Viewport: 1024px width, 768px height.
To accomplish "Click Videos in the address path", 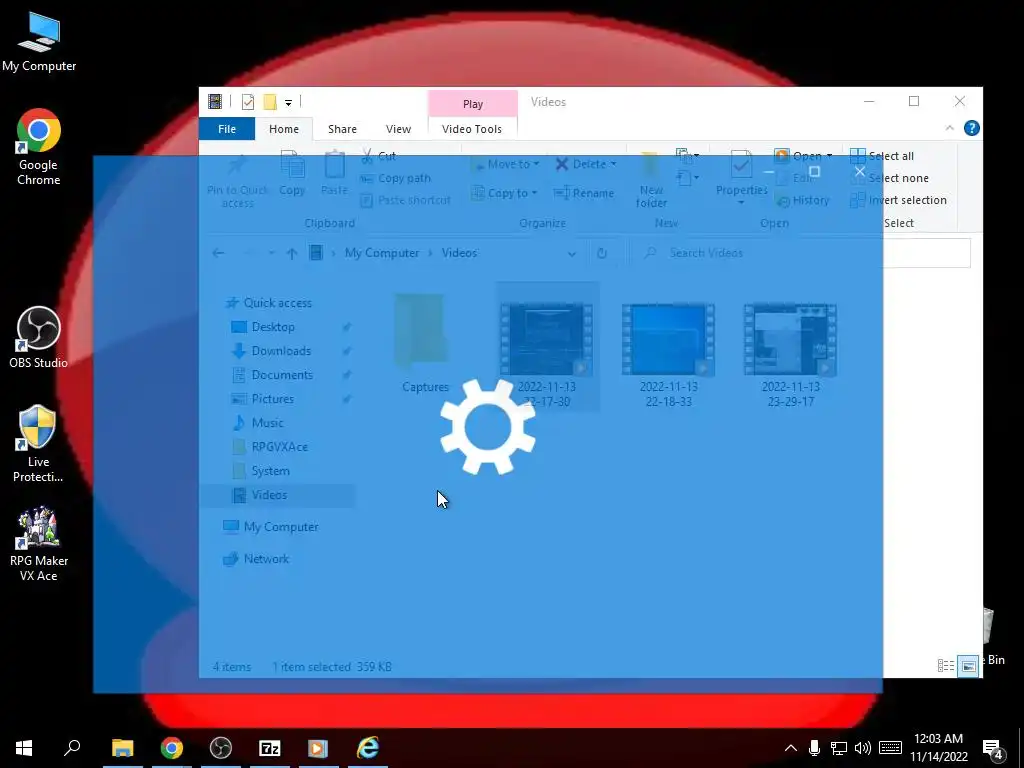I will (x=459, y=253).
